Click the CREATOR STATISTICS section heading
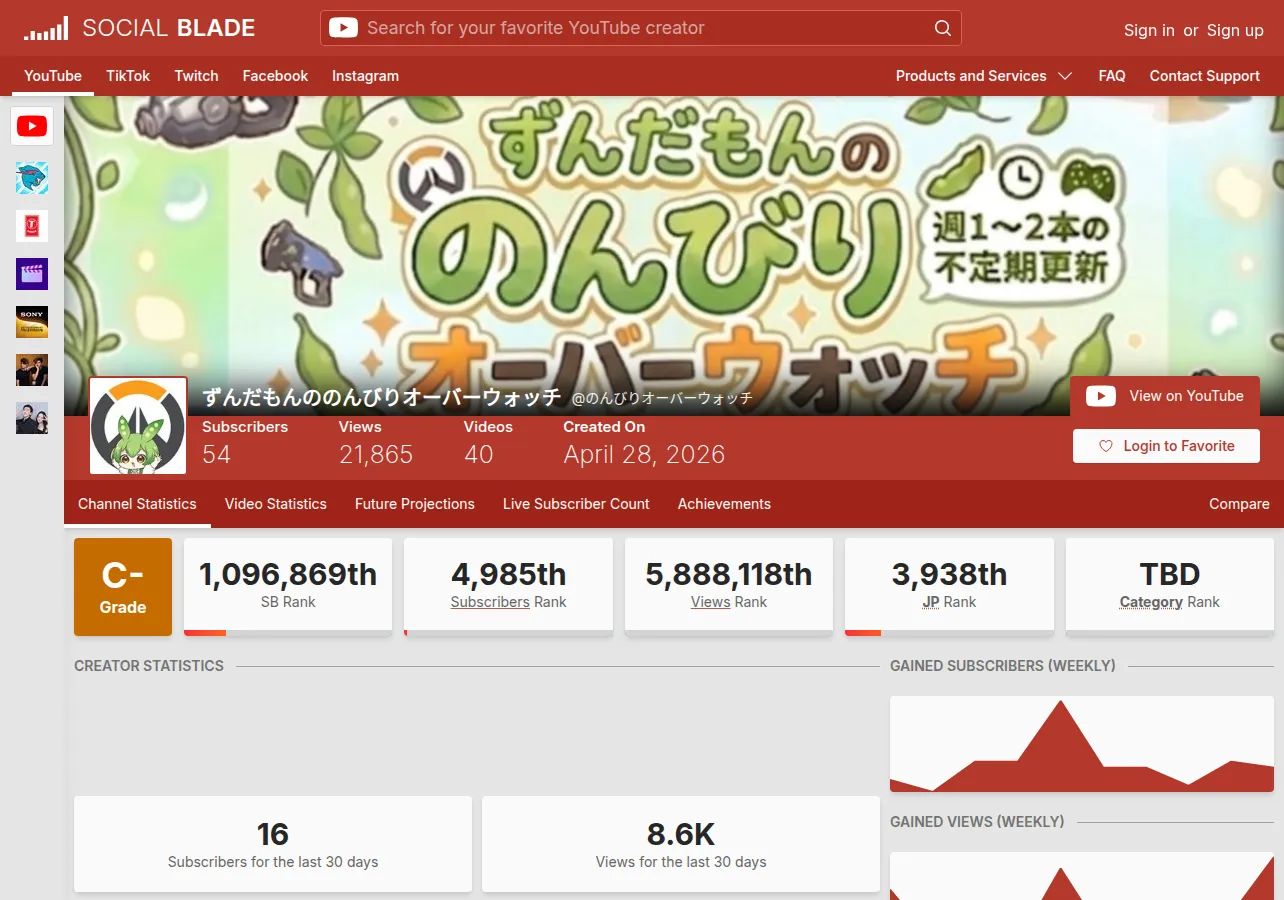Viewport: 1284px width, 900px height. tap(149, 666)
